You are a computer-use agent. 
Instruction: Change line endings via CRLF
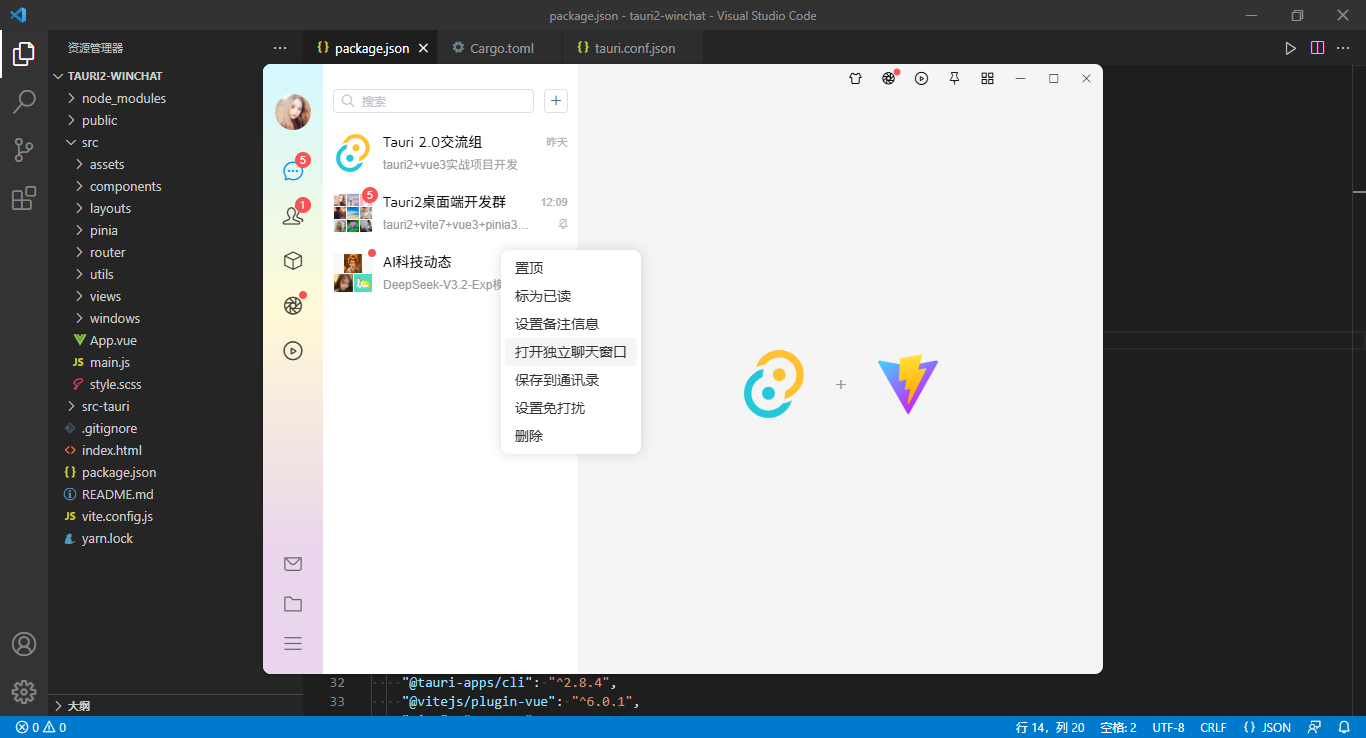point(1213,727)
